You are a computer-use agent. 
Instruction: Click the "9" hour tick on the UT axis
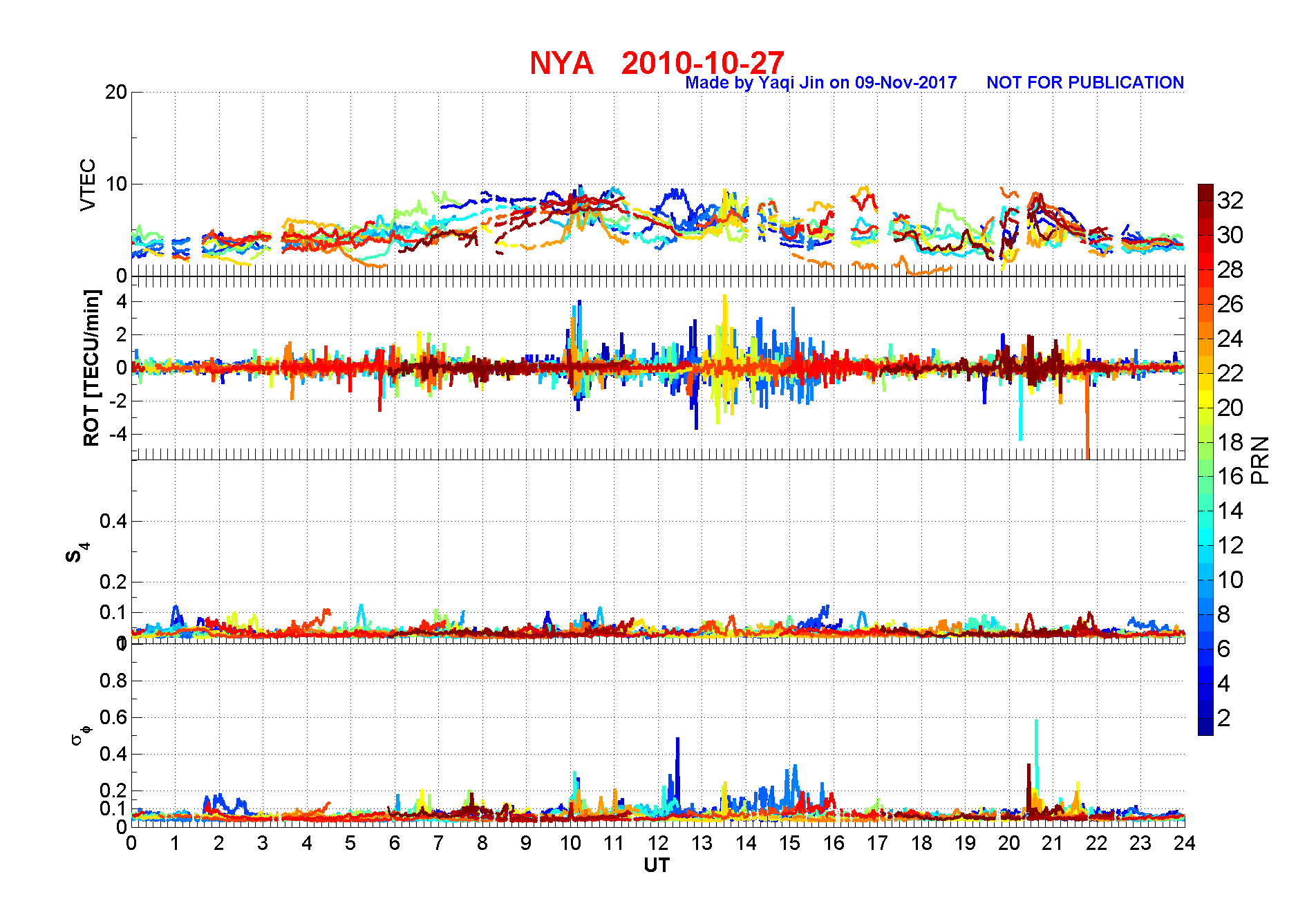tap(526, 843)
